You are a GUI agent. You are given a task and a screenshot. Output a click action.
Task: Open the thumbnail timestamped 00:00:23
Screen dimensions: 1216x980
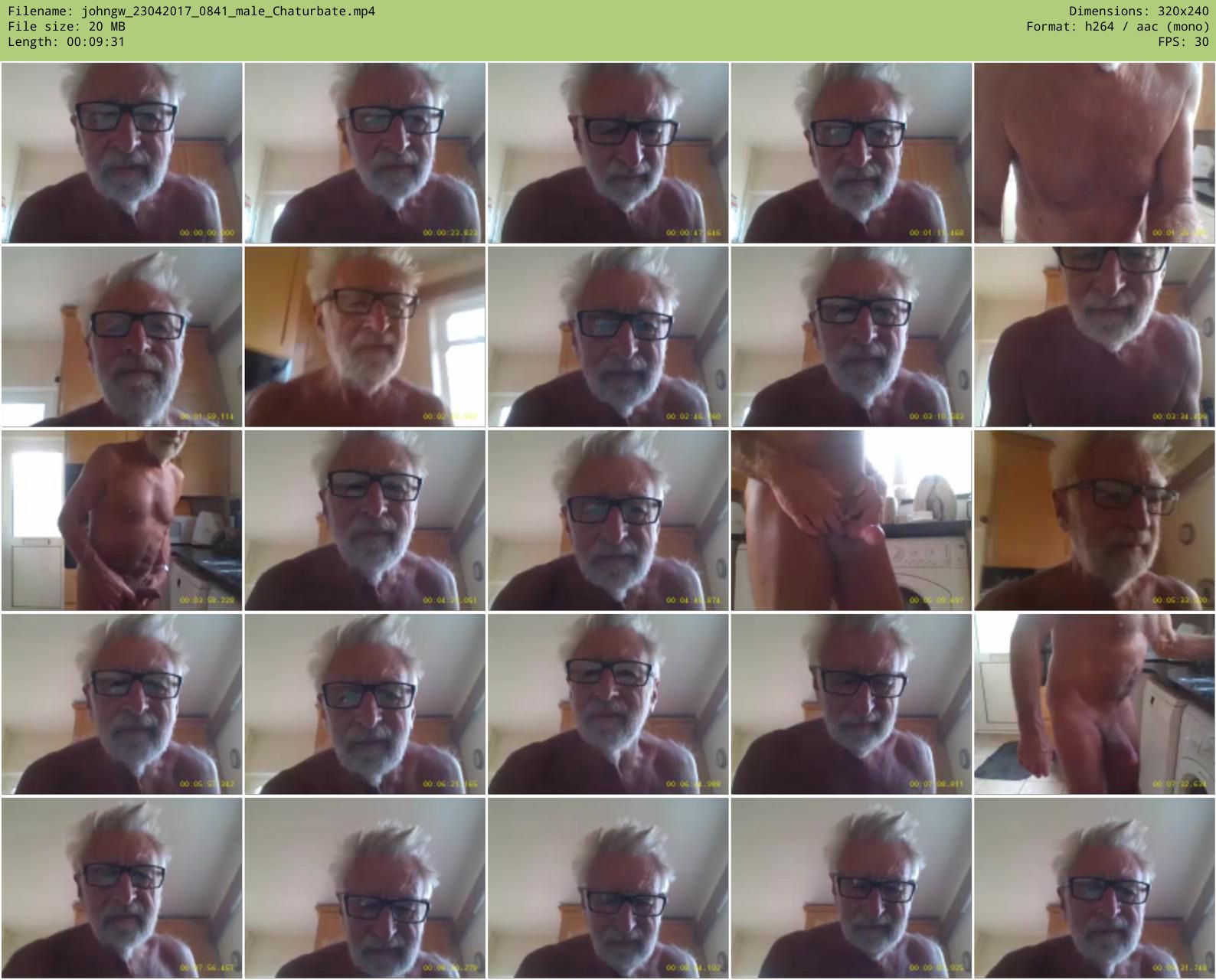coord(365,153)
